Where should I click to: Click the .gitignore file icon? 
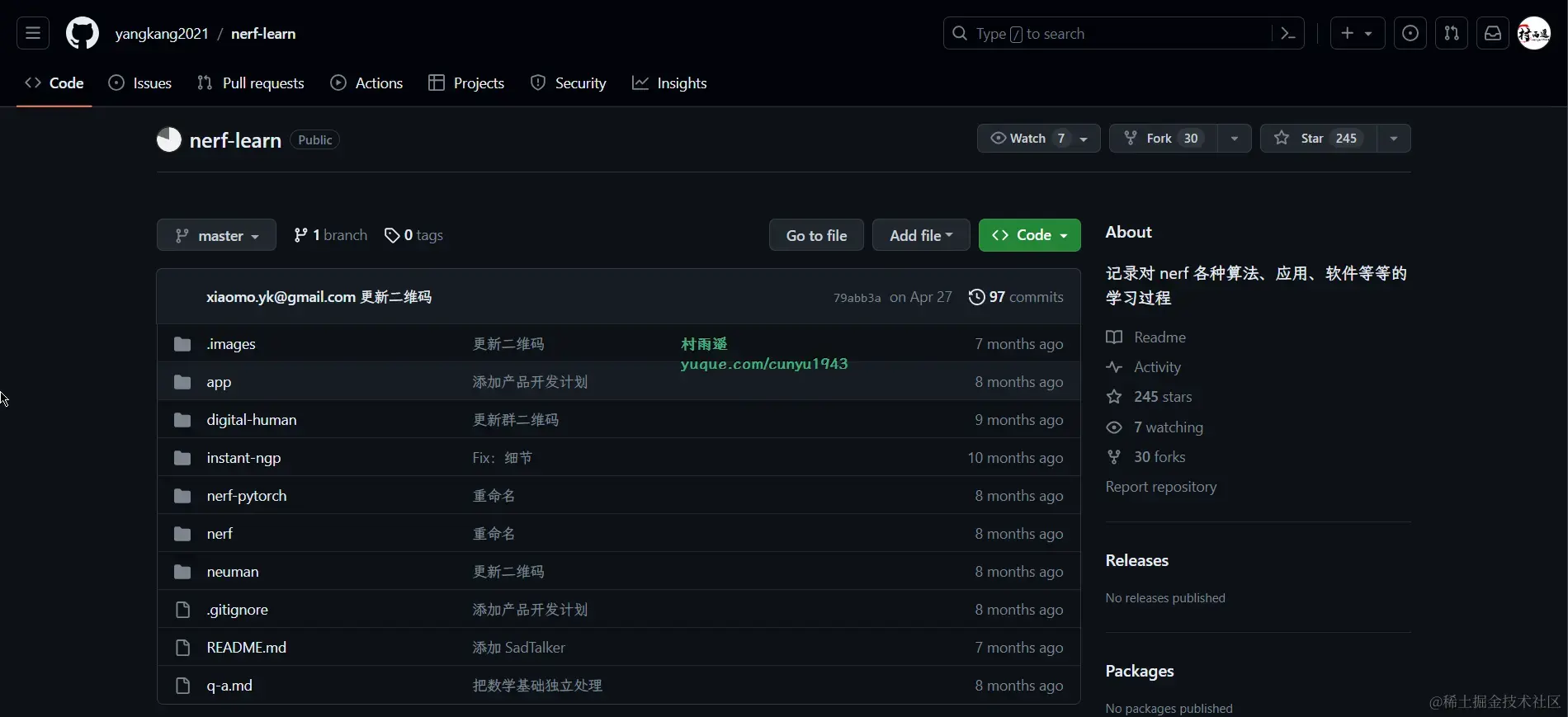[182, 610]
